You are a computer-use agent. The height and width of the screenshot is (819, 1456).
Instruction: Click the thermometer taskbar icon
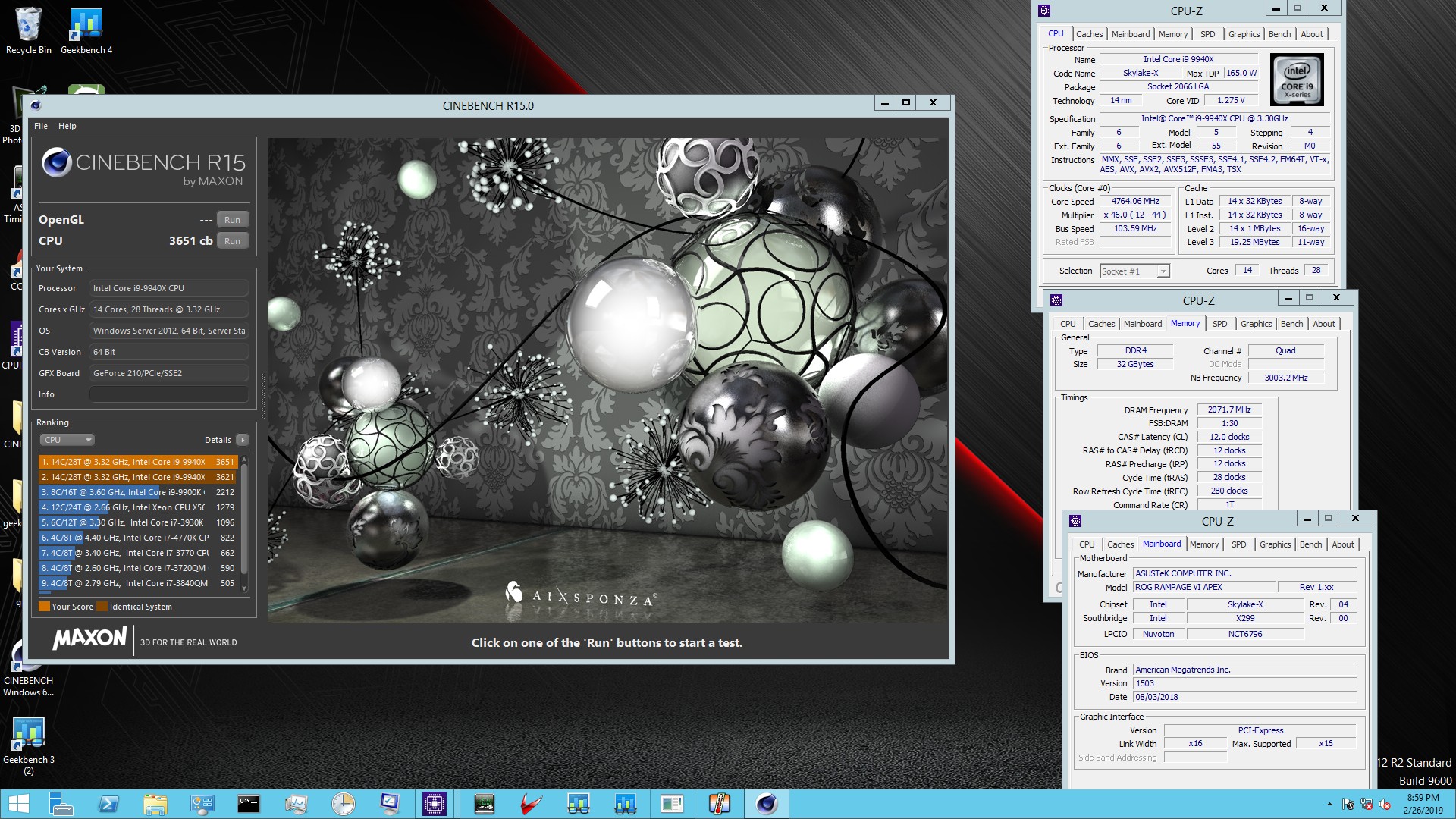[x=719, y=804]
